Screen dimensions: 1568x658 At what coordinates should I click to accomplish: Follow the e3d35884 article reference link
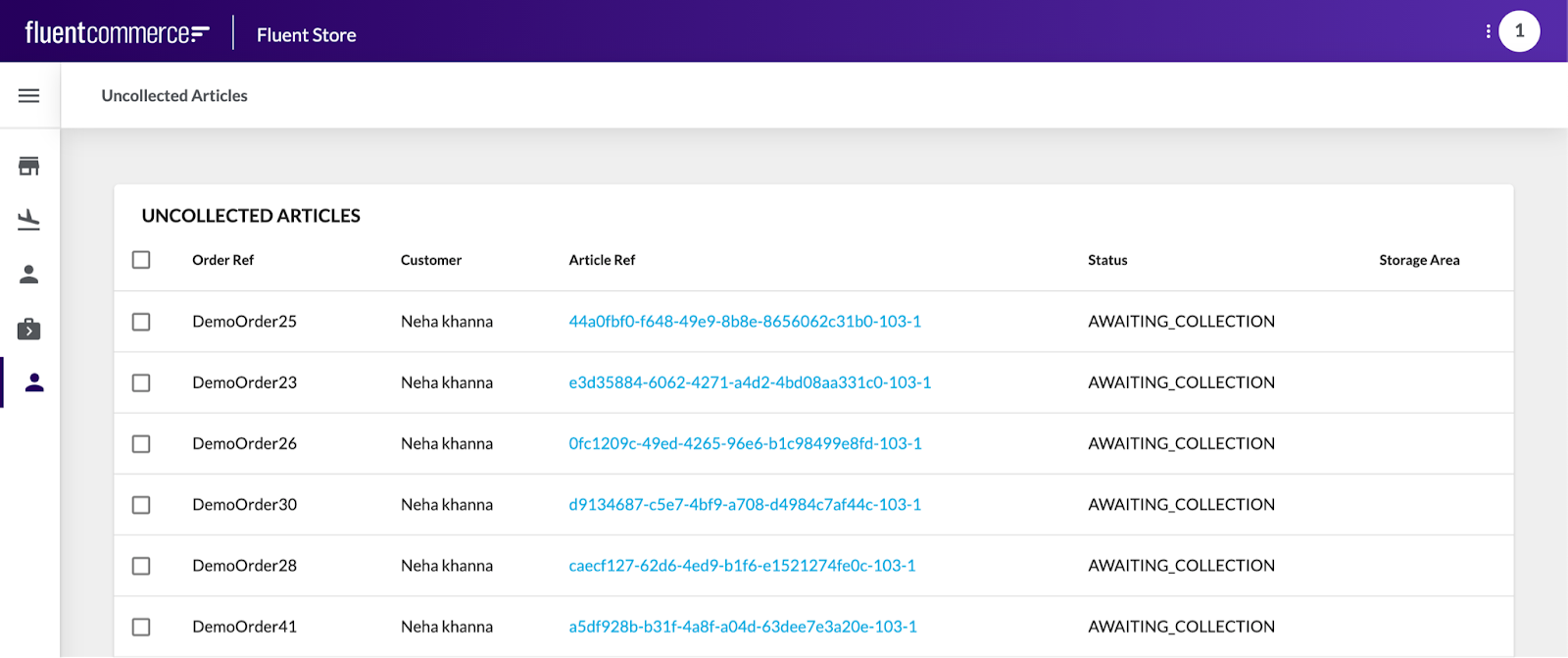[x=750, y=382]
